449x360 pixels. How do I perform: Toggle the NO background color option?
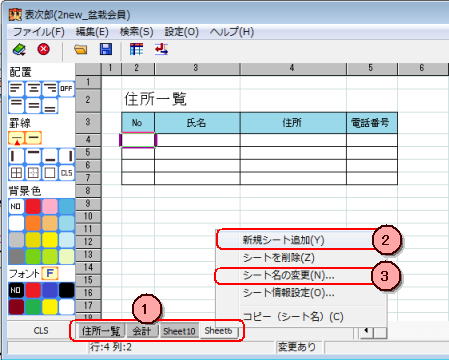point(16,206)
